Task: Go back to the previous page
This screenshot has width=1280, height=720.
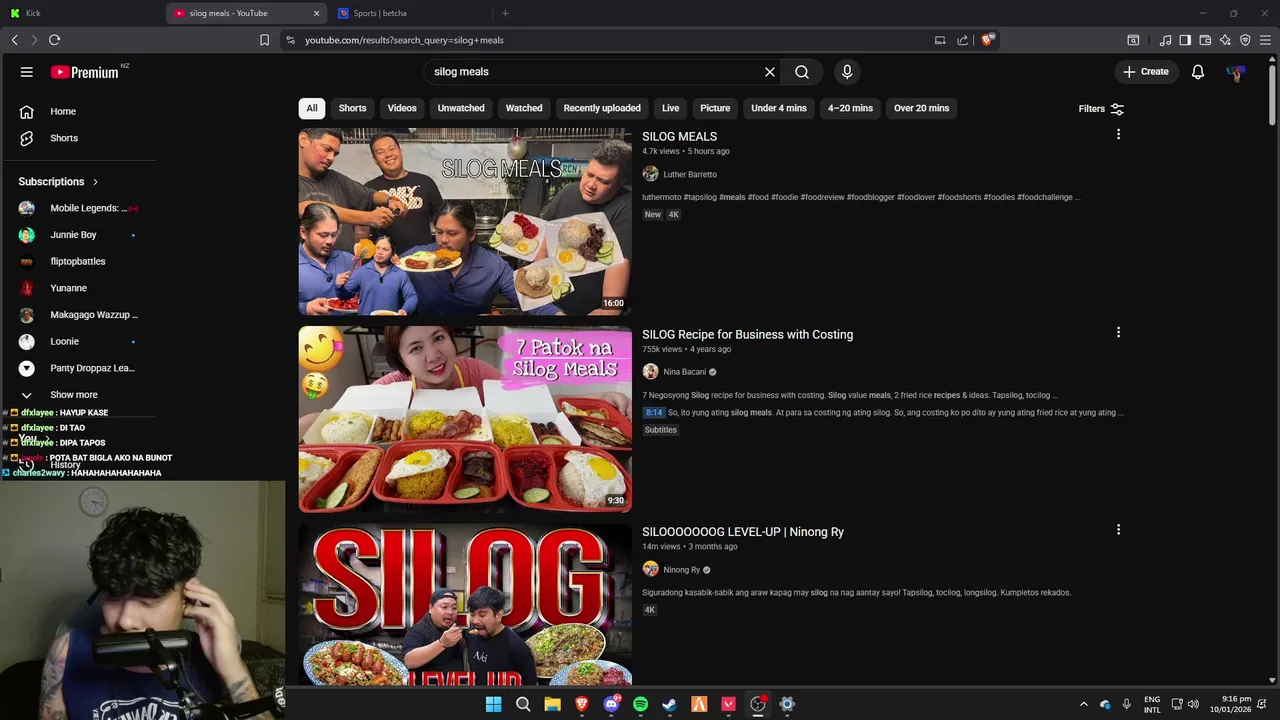Action: [14, 40]
